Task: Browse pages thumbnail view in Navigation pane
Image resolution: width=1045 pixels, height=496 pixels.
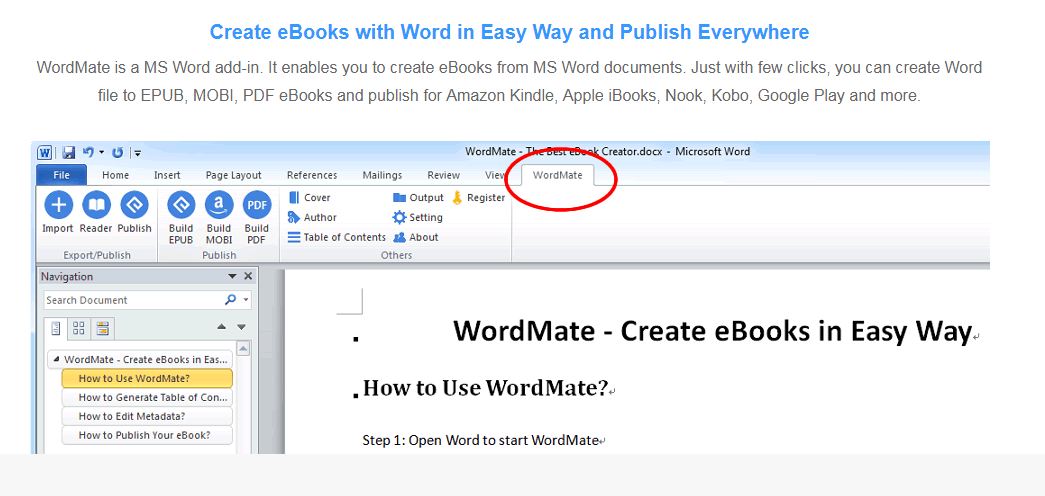Action: pos(79,327)
